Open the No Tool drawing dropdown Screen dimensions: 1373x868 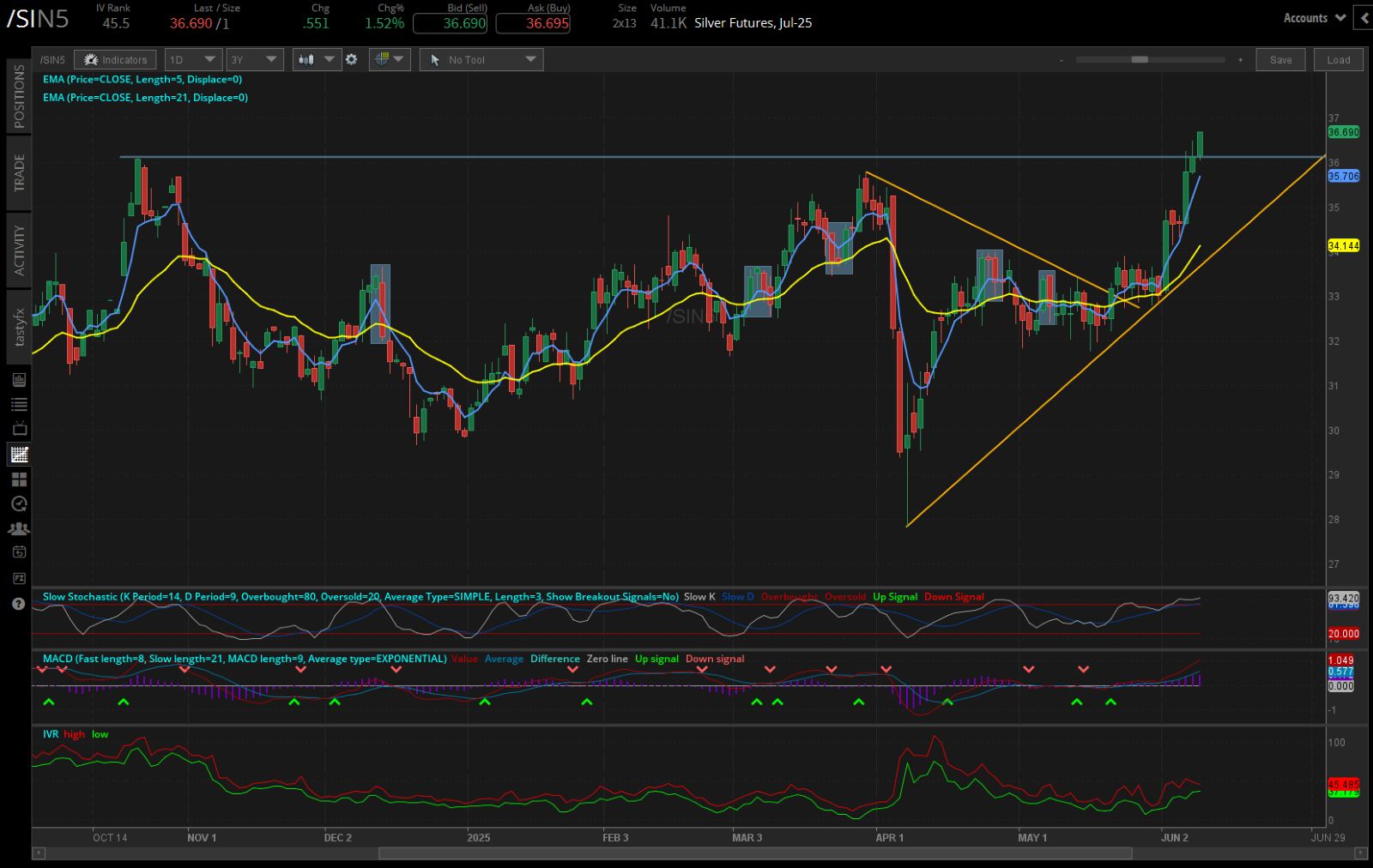coord(481,59)
